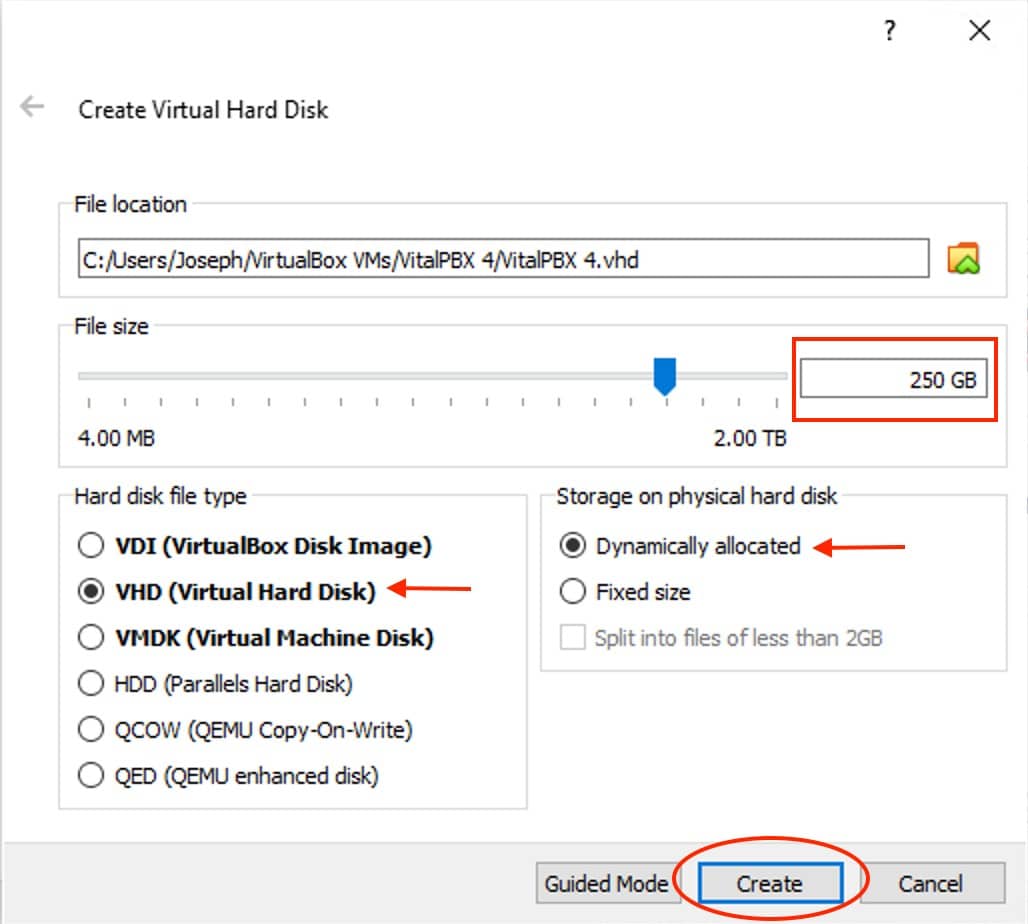Viewport: 1028px width, 924px height.
Task: Click the file size slider handle
Action: click(x=665, y=376)
